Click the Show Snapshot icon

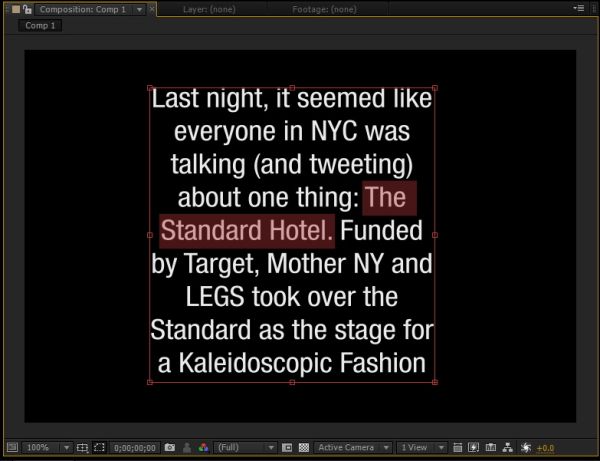tap(187, 448)
